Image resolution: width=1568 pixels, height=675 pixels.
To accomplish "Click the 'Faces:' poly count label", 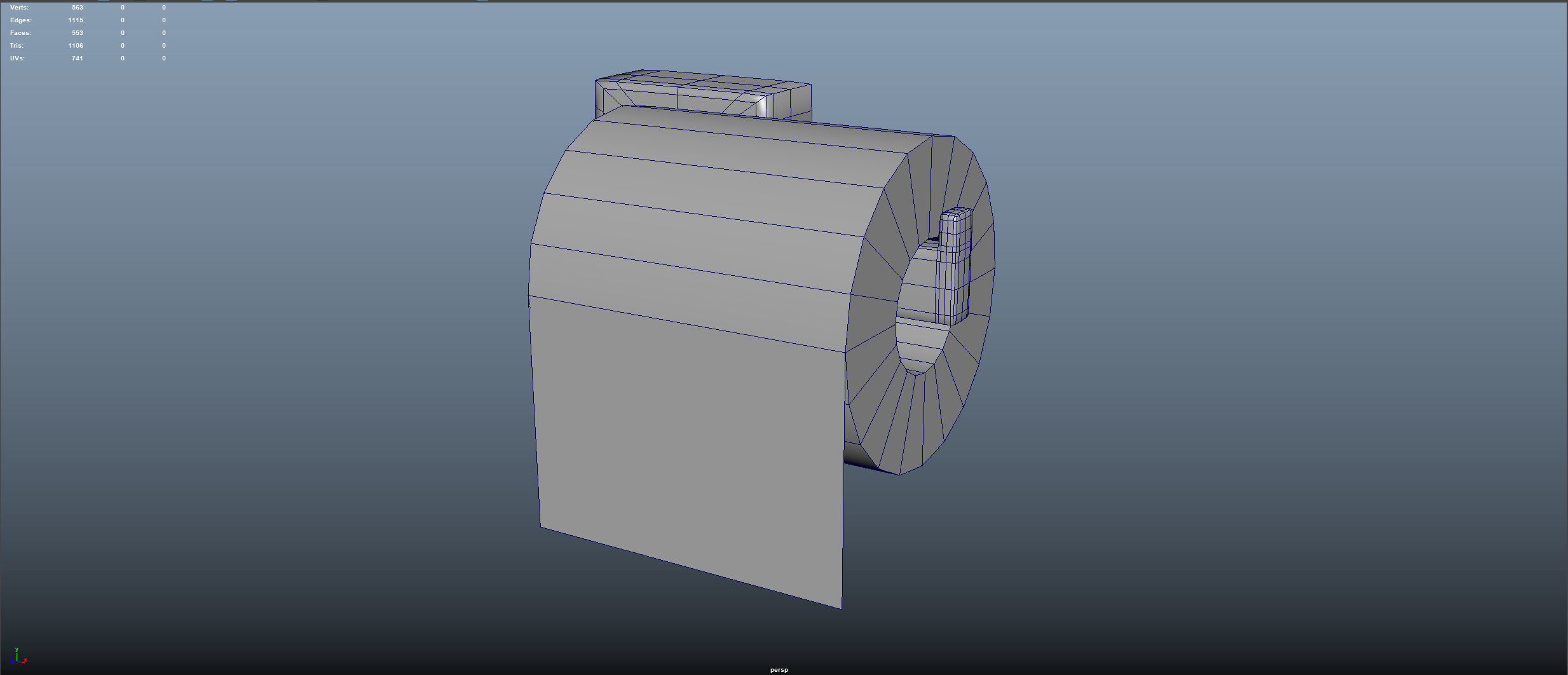I will pos(20,33).
